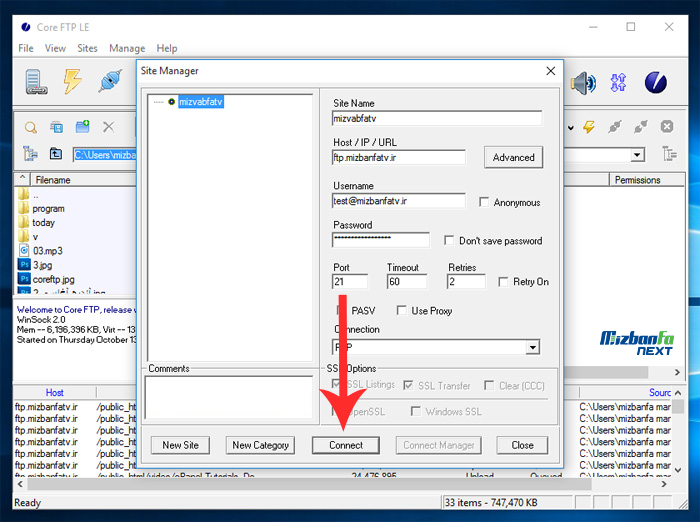Click the Username input field
This screenshot has width=700, height=522.
[399, 201]
